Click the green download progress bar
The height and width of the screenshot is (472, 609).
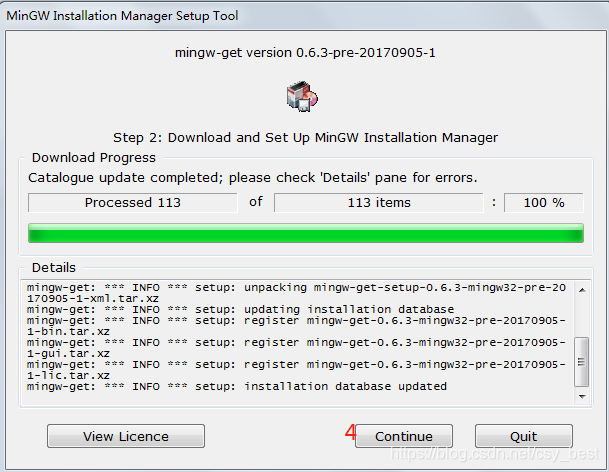(306, 233)
